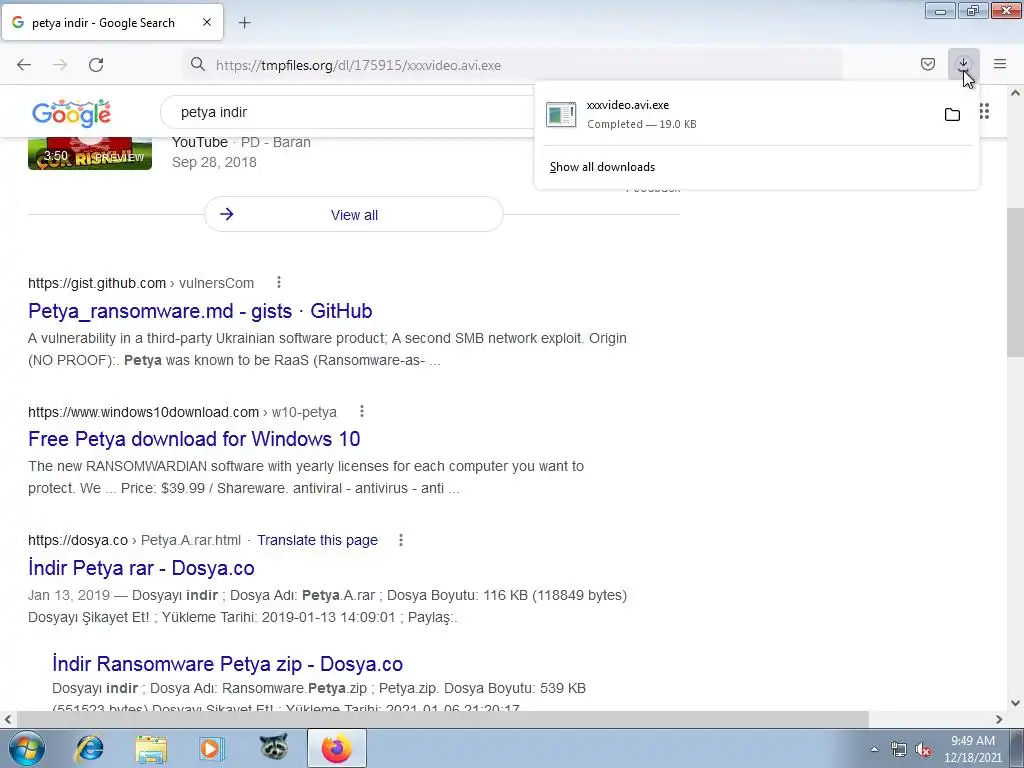Click the search magnifier in the address bar

[x=198, y=64]
